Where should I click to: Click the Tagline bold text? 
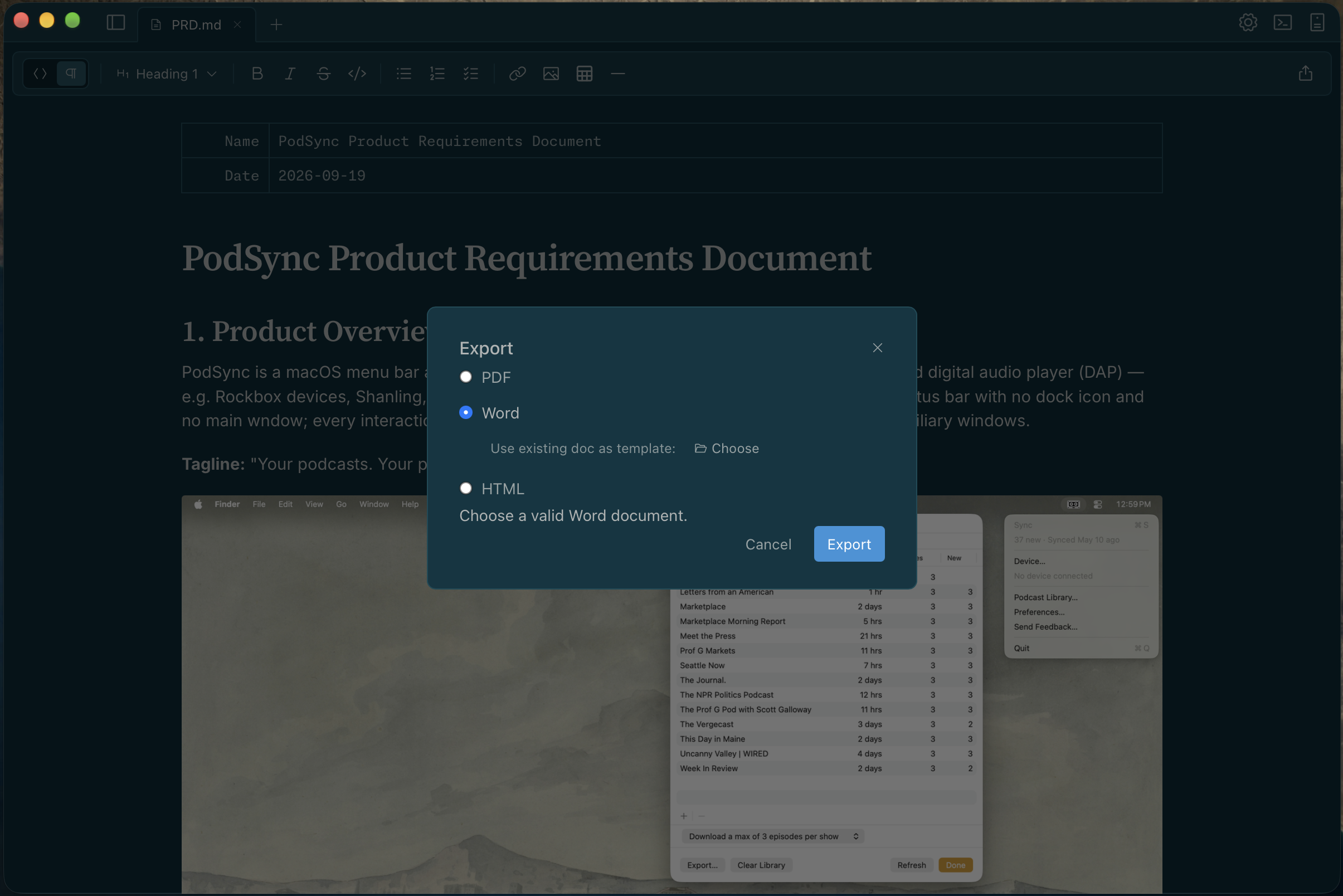(x=213, y=464)
